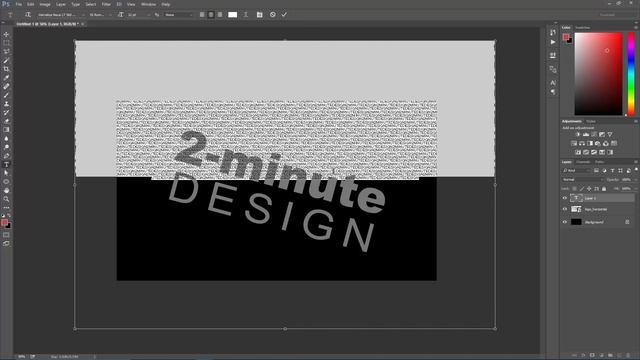Select the Path Selection tool
Screen dimensions: 640x360
click(6, 173)
